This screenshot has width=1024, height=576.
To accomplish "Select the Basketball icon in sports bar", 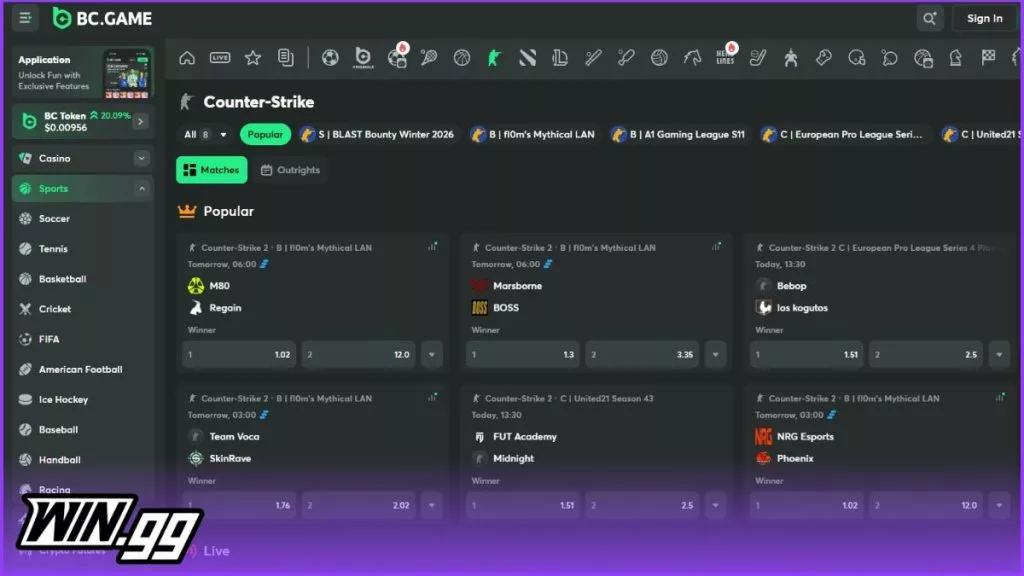I will pyautogui.click(x=462, y=58).
